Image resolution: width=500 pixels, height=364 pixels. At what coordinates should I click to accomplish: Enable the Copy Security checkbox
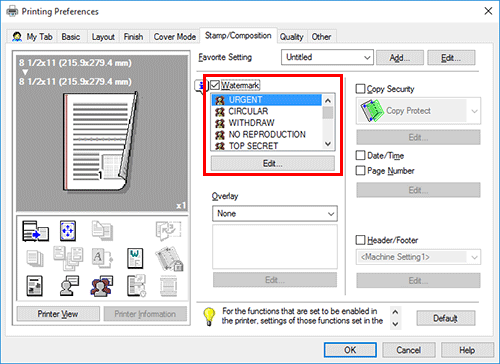tap(361, 89)
